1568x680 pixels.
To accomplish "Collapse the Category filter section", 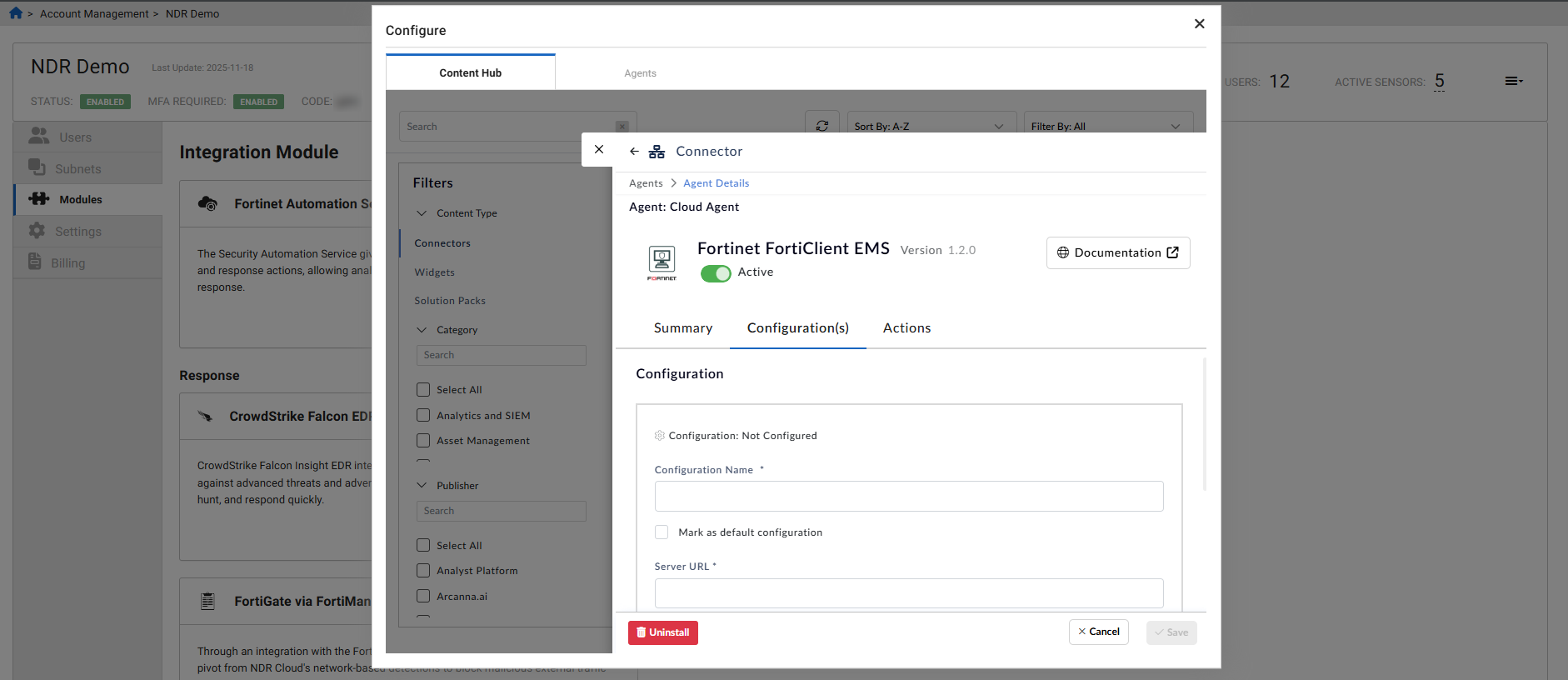I will pyautogui.click(x=422, y=330).
